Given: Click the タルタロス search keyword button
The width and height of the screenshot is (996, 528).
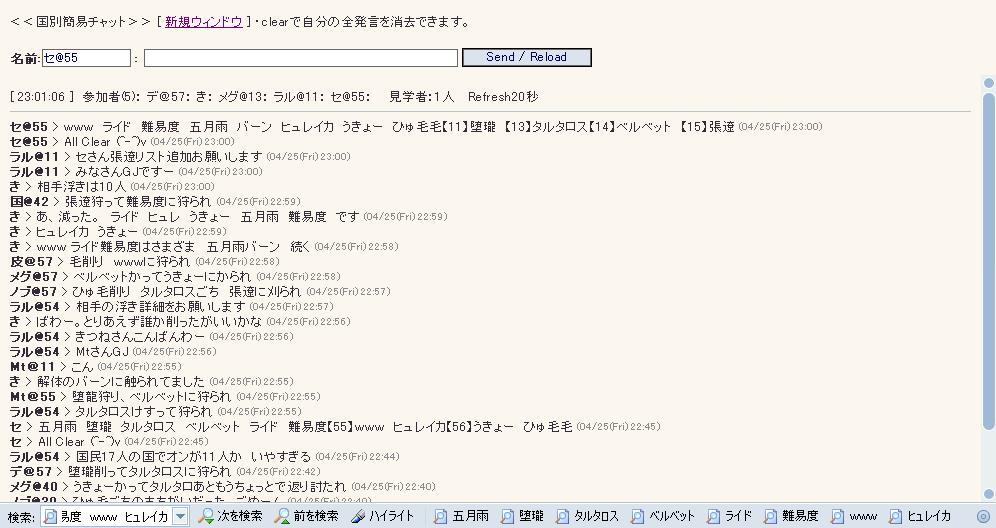Looking at the screenshot, I should tap(588, 516).
